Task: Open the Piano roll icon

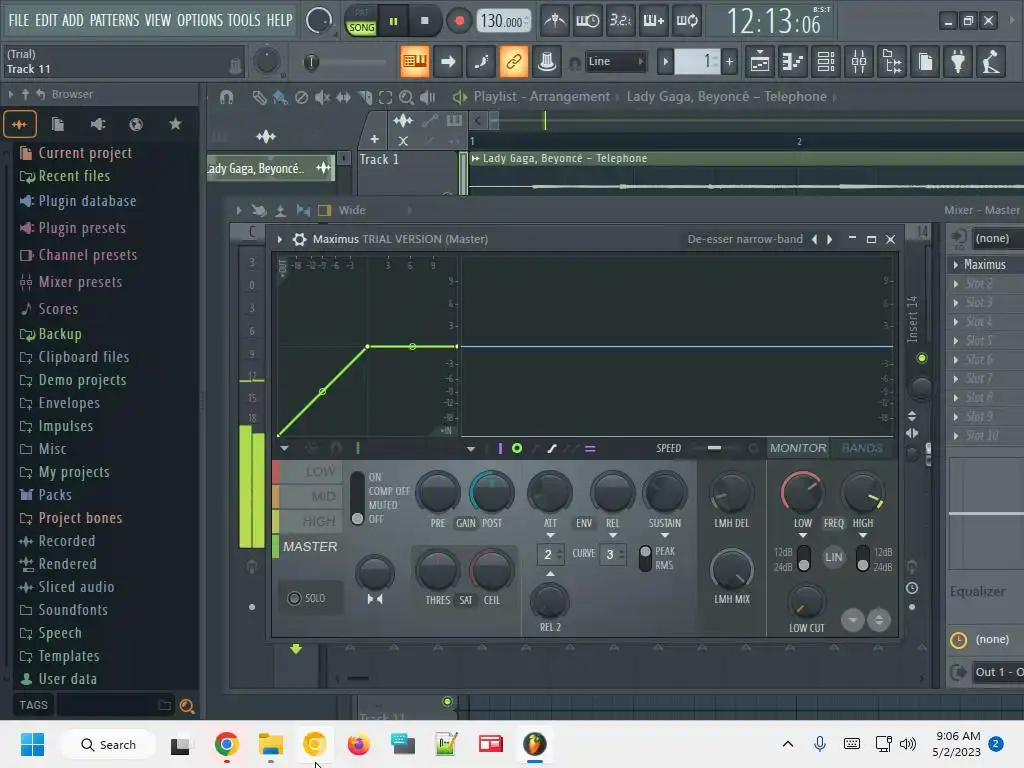Action: pyautogui.click(x=792, y=62)
